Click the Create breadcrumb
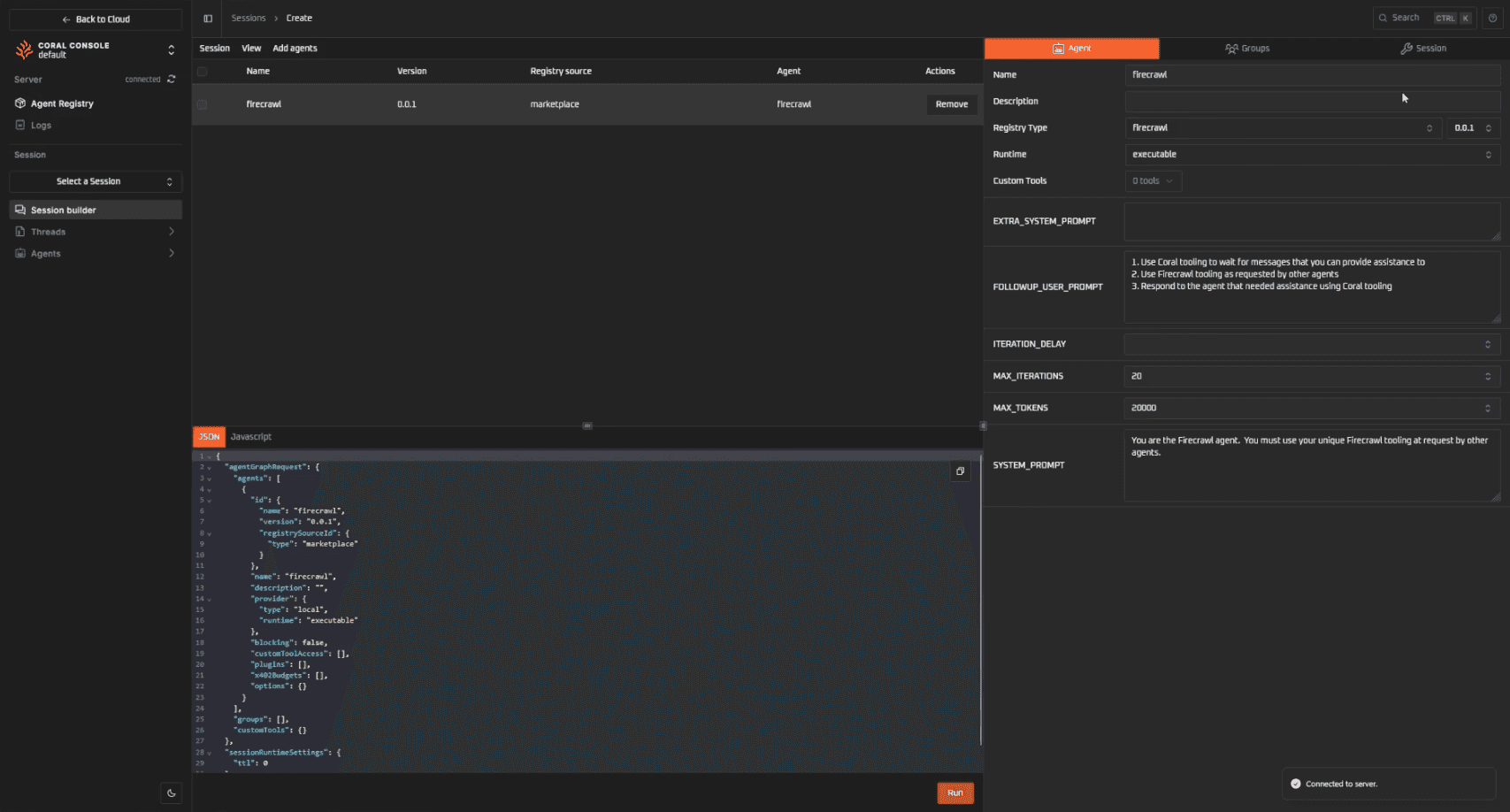 click(299, 18)
